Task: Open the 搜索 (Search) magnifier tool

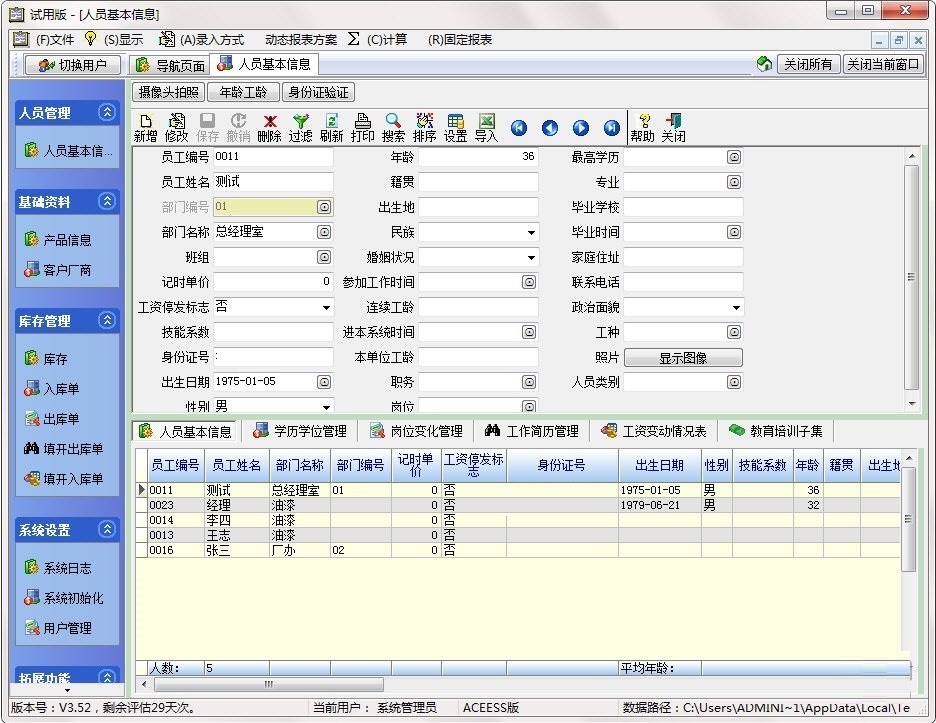Action: [x=393, y=127]
